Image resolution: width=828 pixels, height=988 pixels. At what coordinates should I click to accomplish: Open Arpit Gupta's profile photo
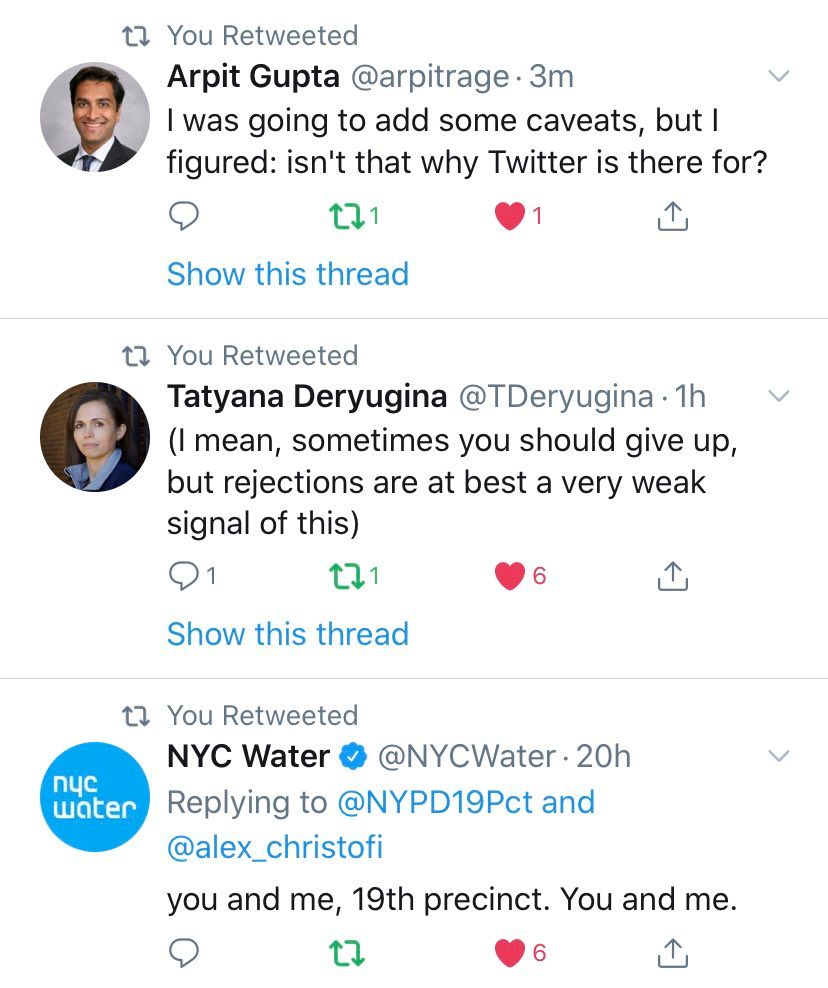95,118
